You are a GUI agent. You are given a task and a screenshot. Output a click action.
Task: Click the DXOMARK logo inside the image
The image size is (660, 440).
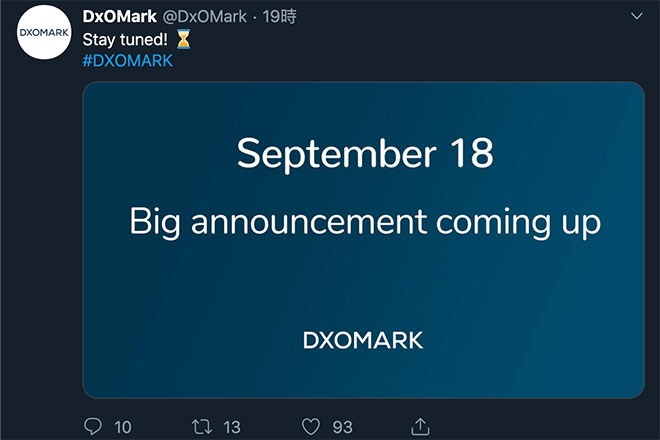click(x=363, y=340)
